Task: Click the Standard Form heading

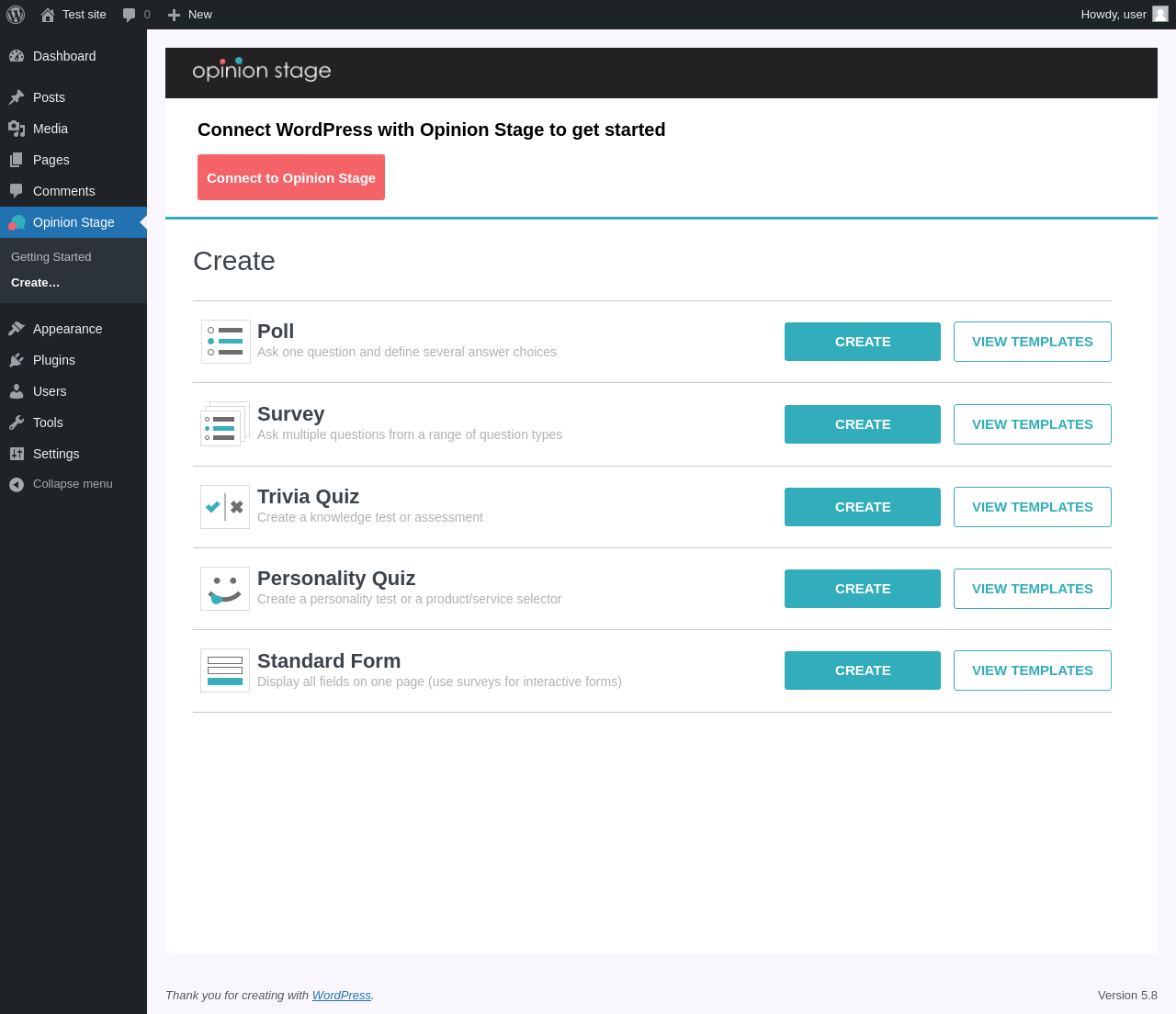Action: coord(329,661)
